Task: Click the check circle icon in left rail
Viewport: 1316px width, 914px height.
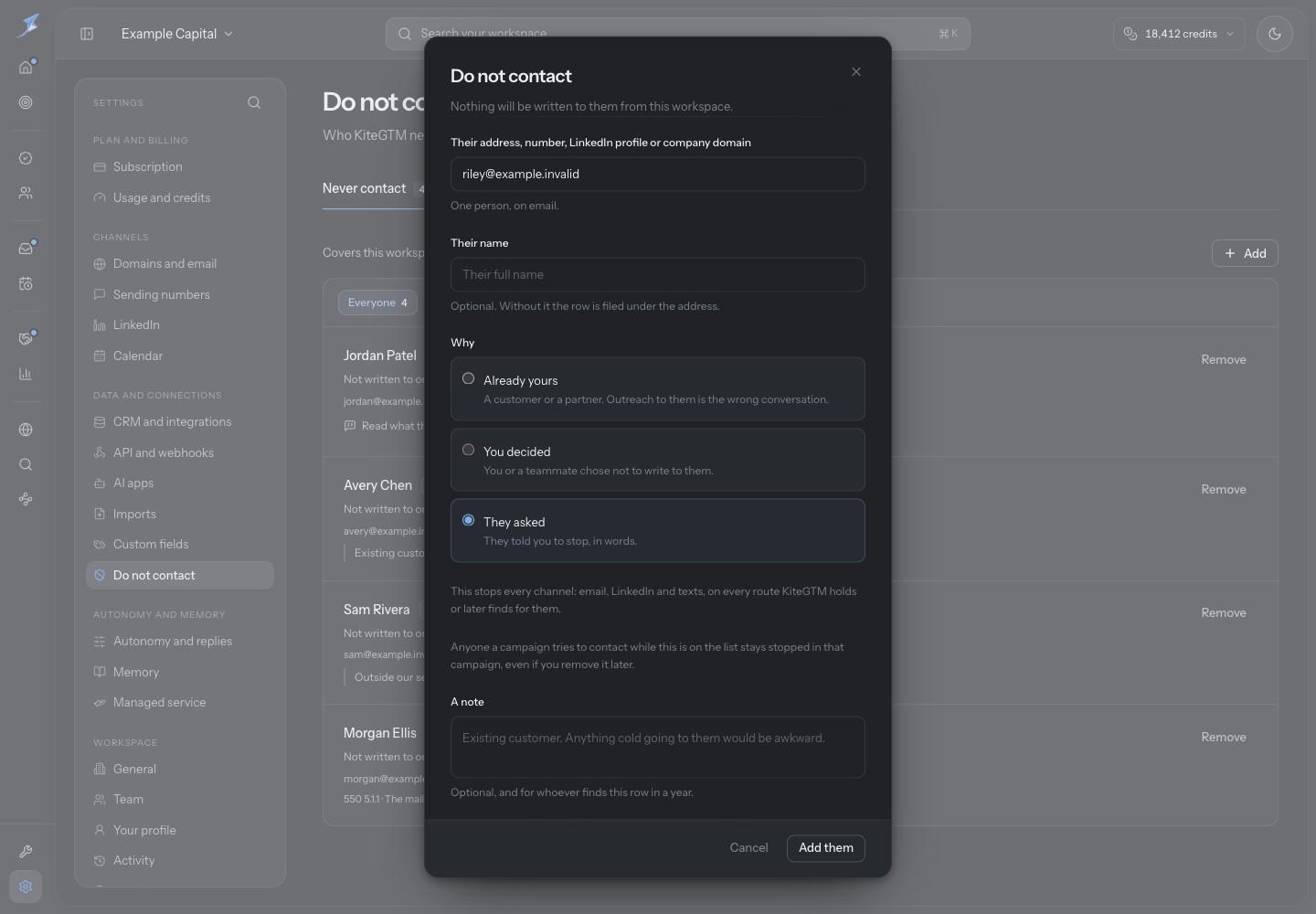Action: click(26, 158)
